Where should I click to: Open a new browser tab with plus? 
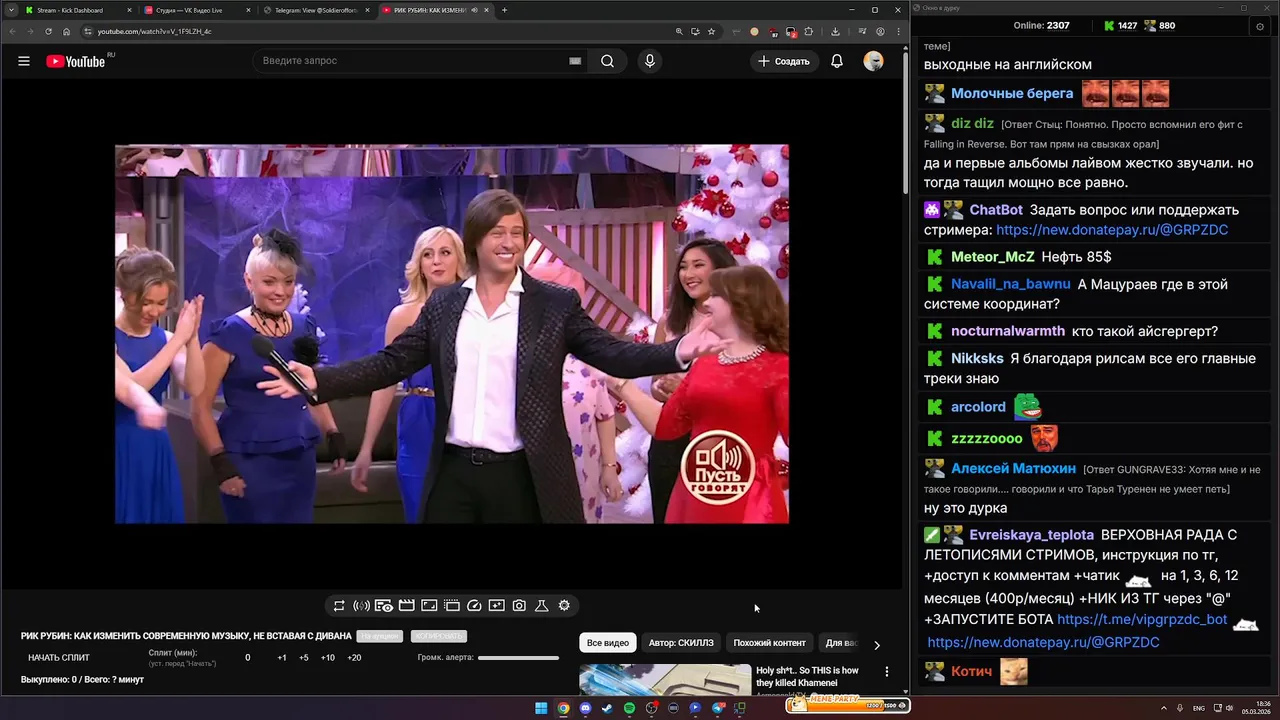pyautogui.click(x=504, y=10)
